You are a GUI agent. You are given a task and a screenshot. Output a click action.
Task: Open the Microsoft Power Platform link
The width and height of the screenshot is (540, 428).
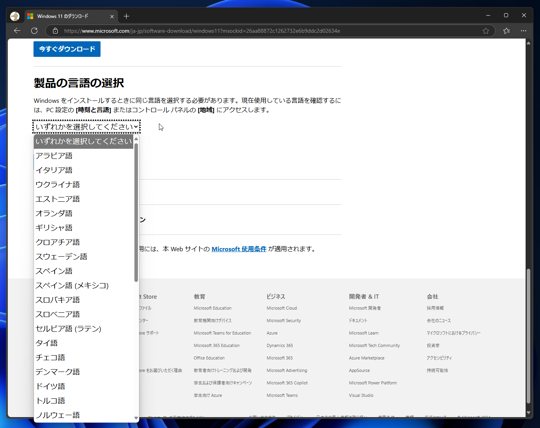(x=373, y=383)
